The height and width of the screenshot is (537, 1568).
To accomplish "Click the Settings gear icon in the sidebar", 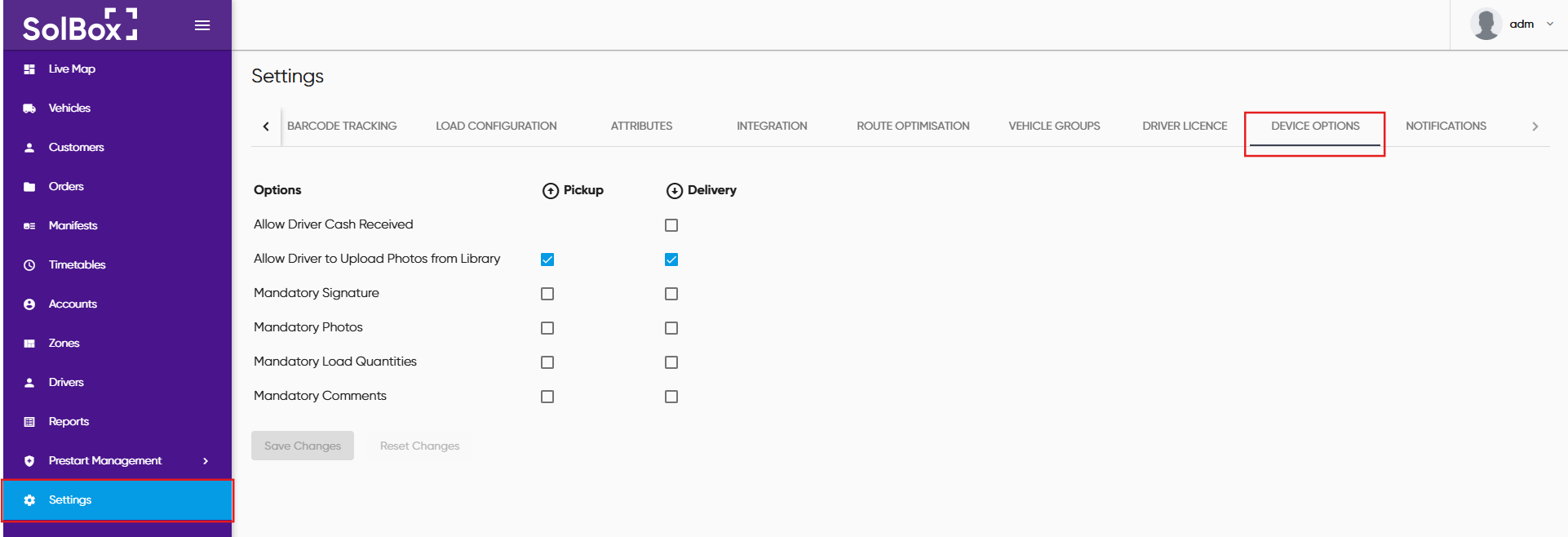I will pyautogui.click(x=29, y=500).
